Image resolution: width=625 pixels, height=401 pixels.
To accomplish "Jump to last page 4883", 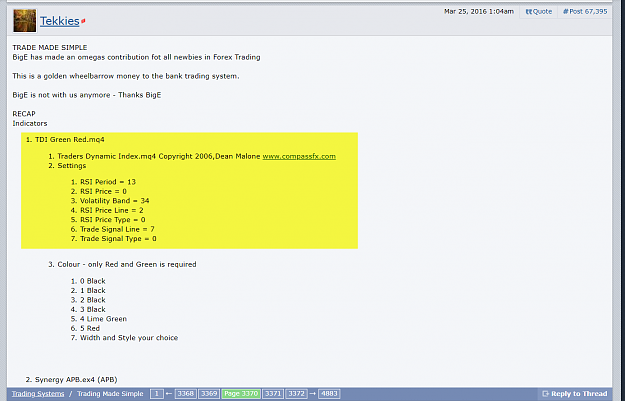I will [x=329, y=394].
